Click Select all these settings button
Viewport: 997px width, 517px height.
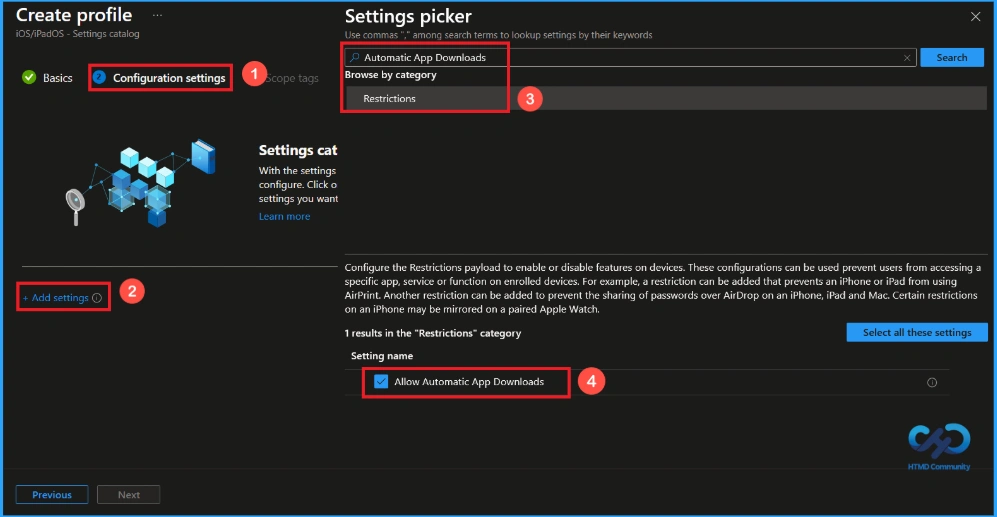[x=917, y=332]
